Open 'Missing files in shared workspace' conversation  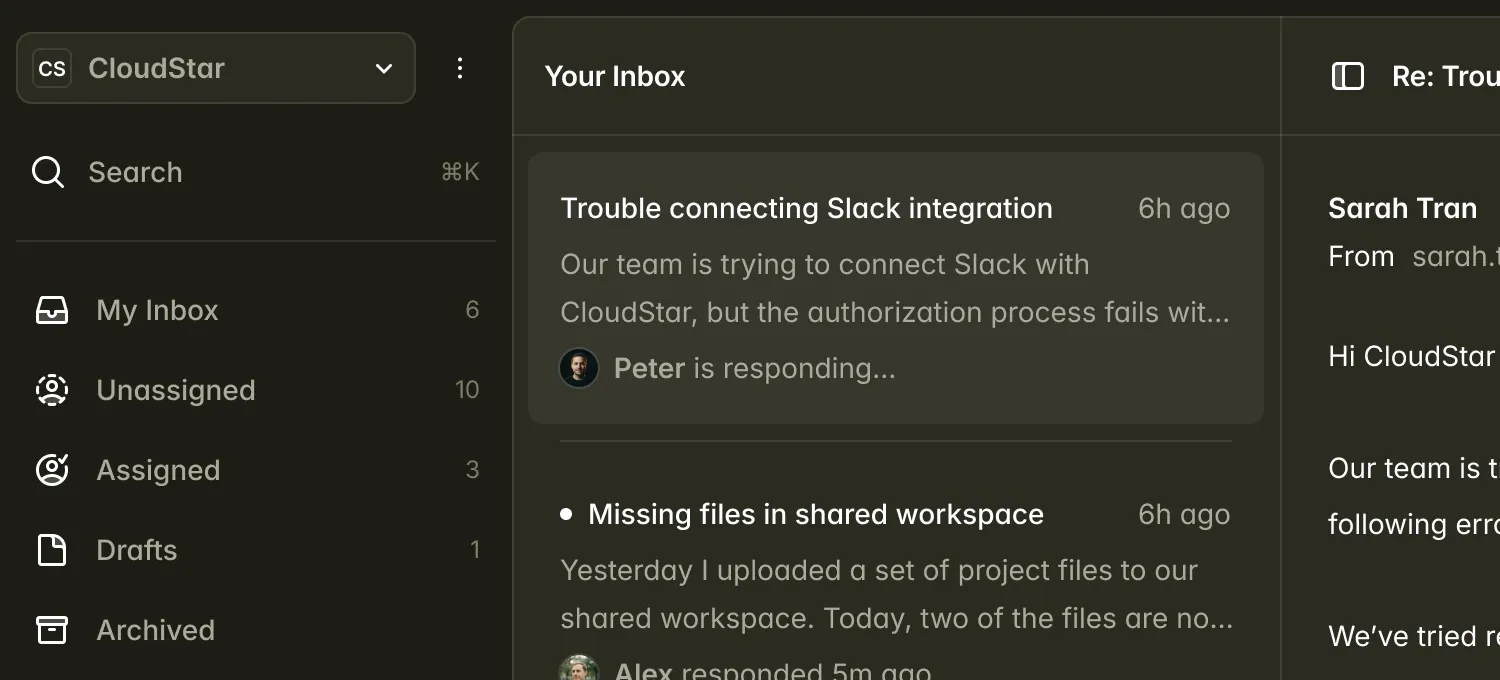(x=815, y=514)
